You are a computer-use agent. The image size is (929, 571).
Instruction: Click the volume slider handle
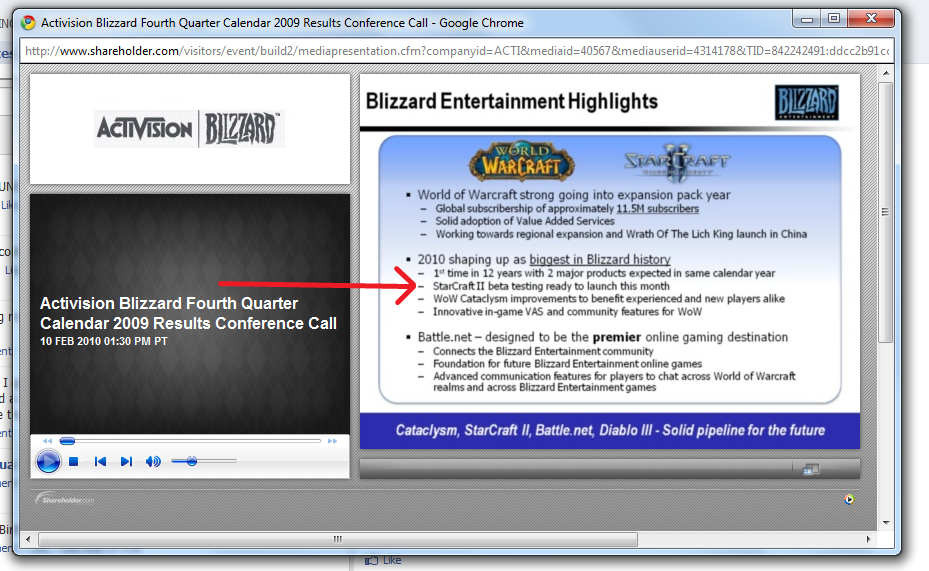point(191,461)
